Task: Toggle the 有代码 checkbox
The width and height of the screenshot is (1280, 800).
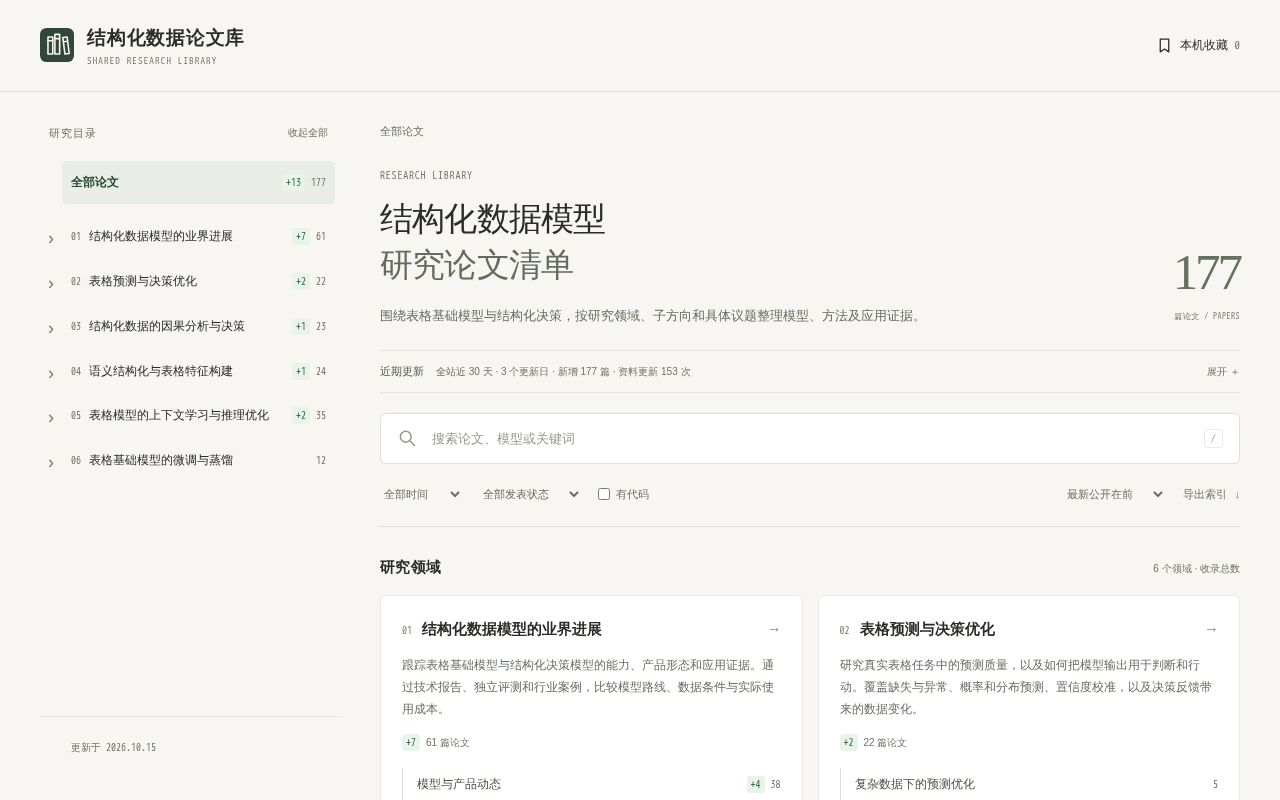Action: pyautogui.click(x=604, y=494)
